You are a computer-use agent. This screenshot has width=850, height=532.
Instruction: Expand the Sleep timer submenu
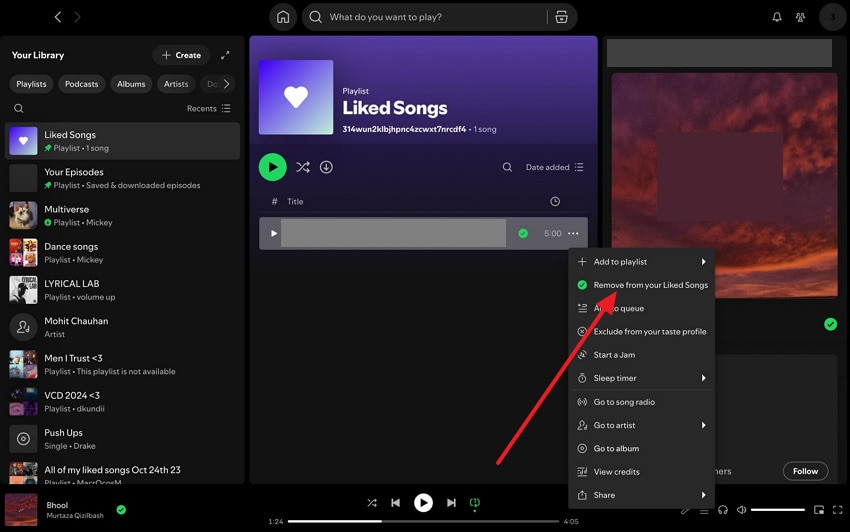(x=642, y=379)
